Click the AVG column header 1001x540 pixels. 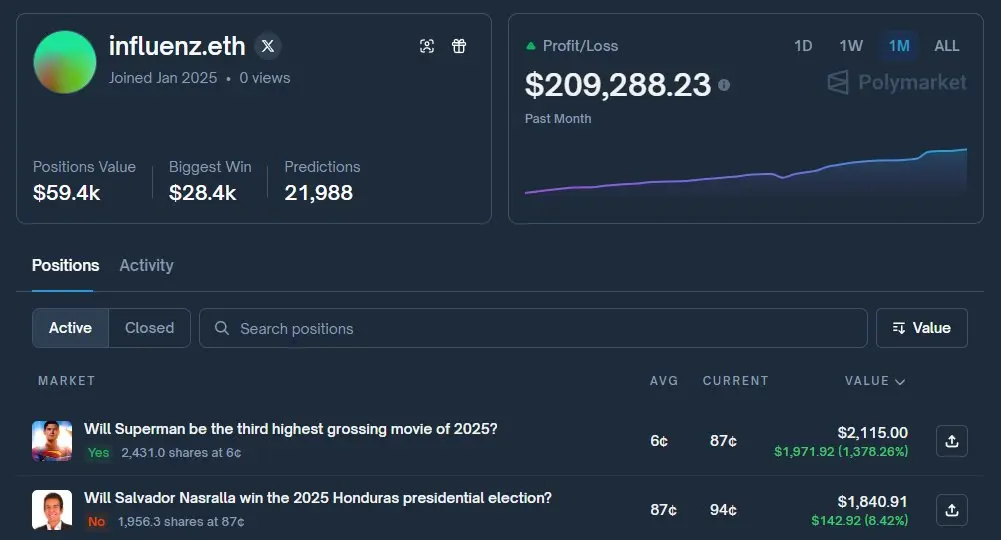[664, 381]
